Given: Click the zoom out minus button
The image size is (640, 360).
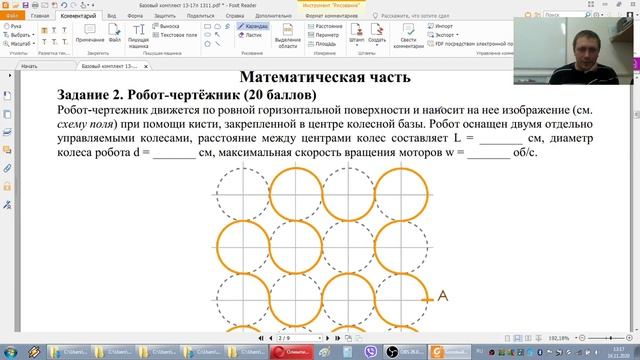Looking at the screenshot, I should pyautogui.click(x=582, y=338).
